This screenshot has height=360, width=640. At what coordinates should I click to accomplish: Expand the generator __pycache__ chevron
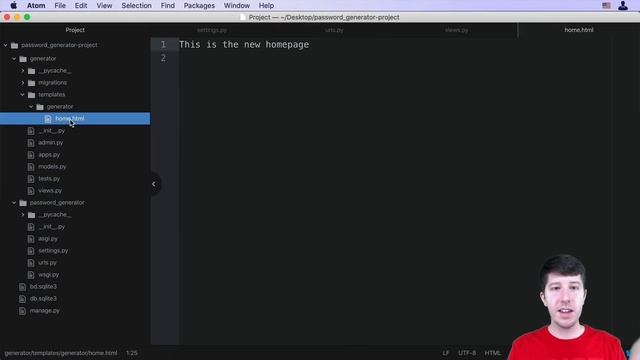tap(23, 71)
